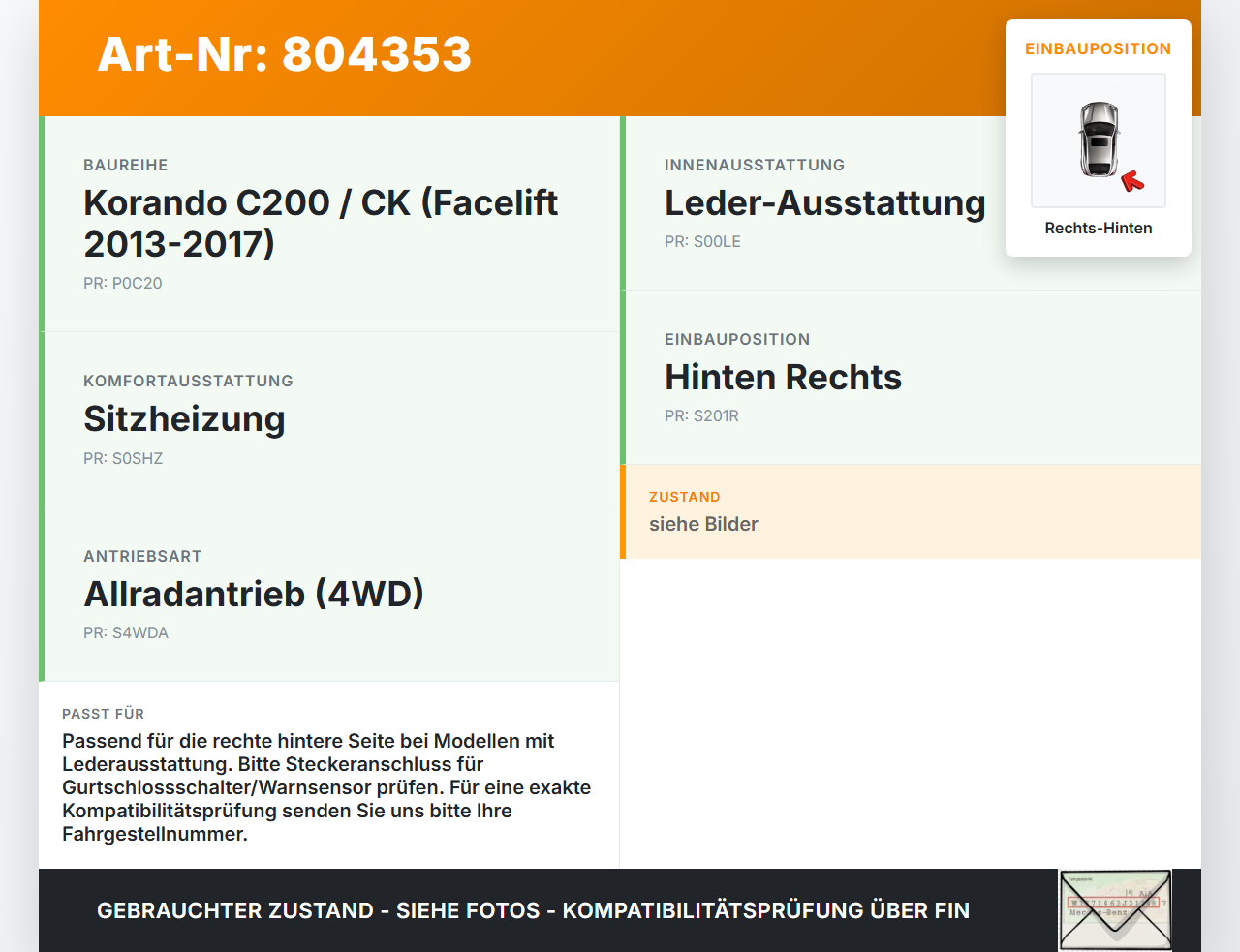Click the PR: S201R code
This screenshot has height=952, width=1240.
701,415
